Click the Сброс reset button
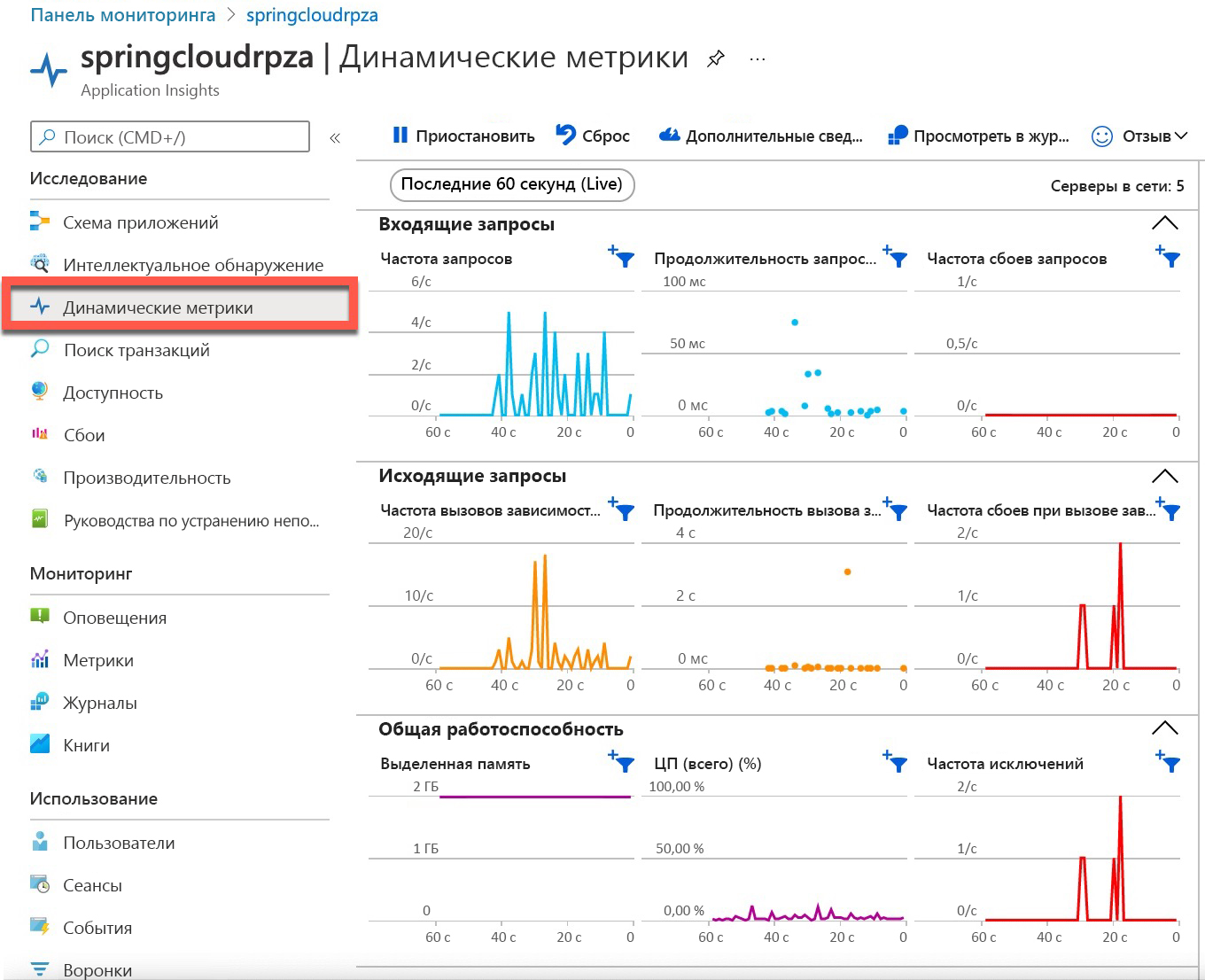Screen dimensions: 1205x980 [593, 136]
